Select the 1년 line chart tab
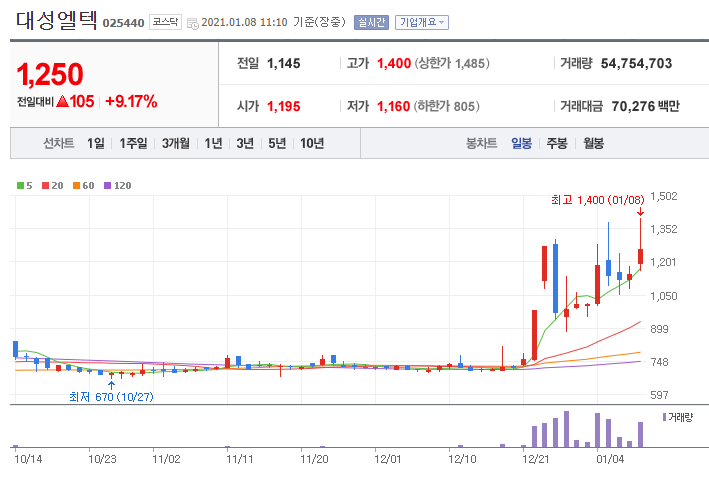The image size is (709, 484). tap(213, 143)
